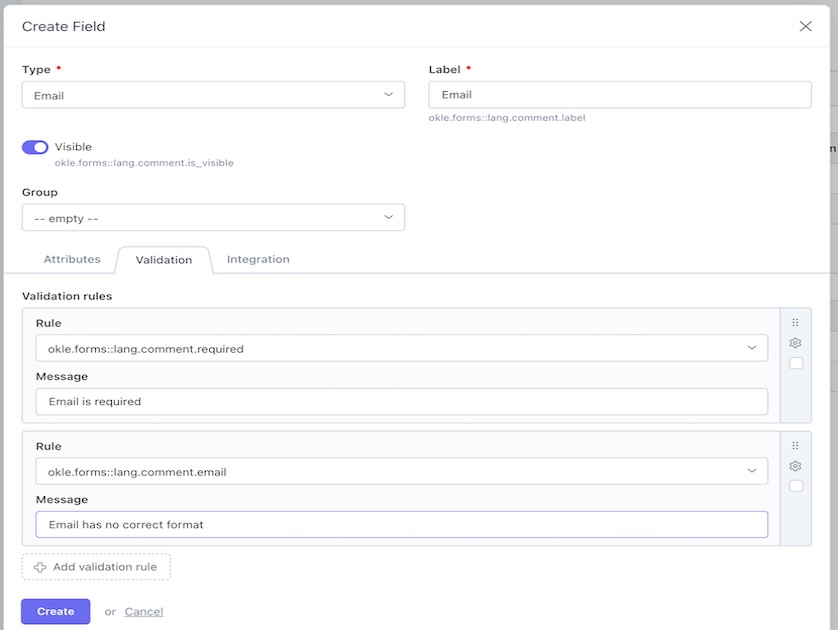Check the box for the email rule
The height and width of the screenshot is (630, 838).
click(796, 486)
